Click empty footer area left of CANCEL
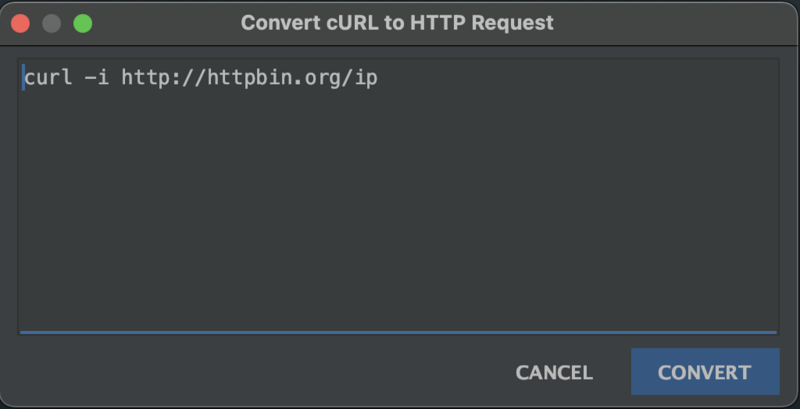Screen dimensions: 800x409 point(255,372)
